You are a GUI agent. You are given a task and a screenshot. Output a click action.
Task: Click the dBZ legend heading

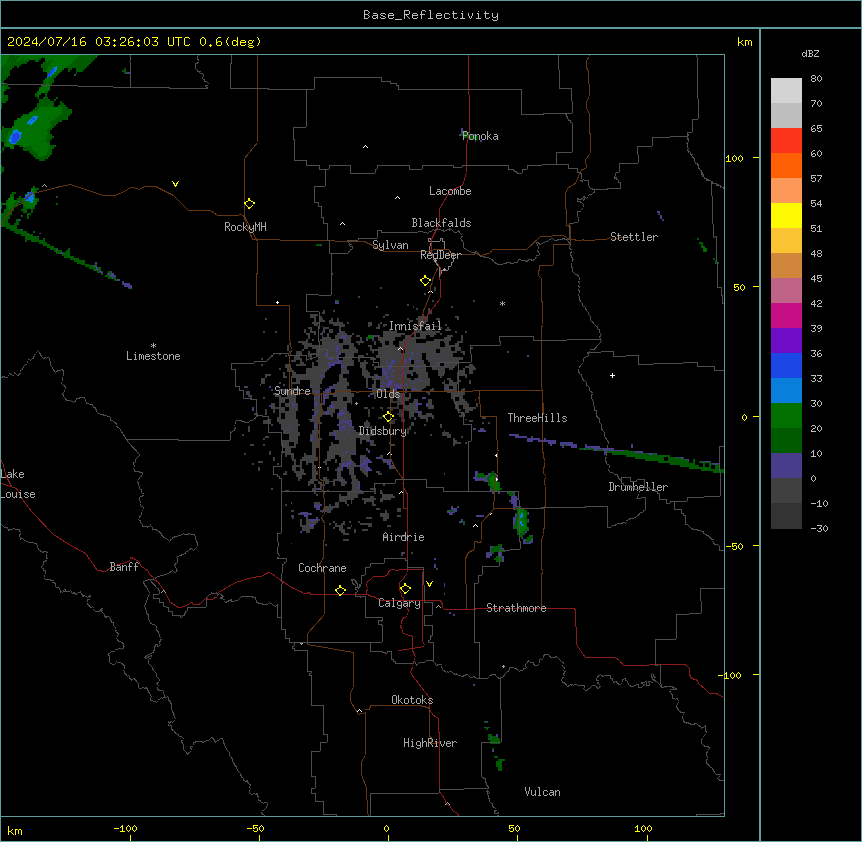pyautogui.click(x=810, y=54)
